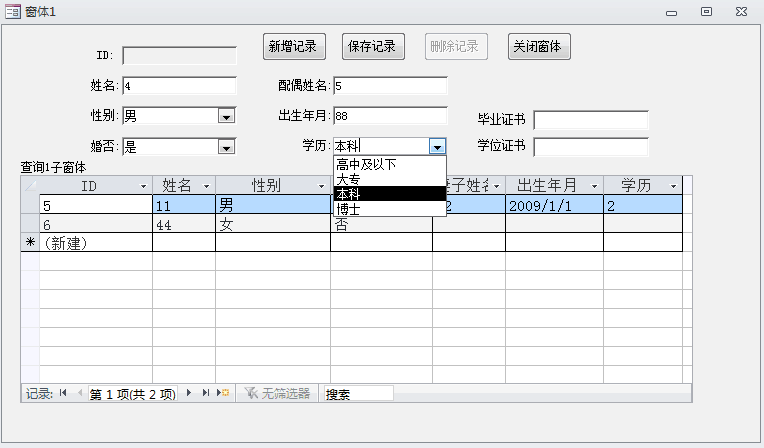Click 学历 cell showing 2 in first row
Image resolution: width=764 pixels, height=448 pixels.
[643, 205]
